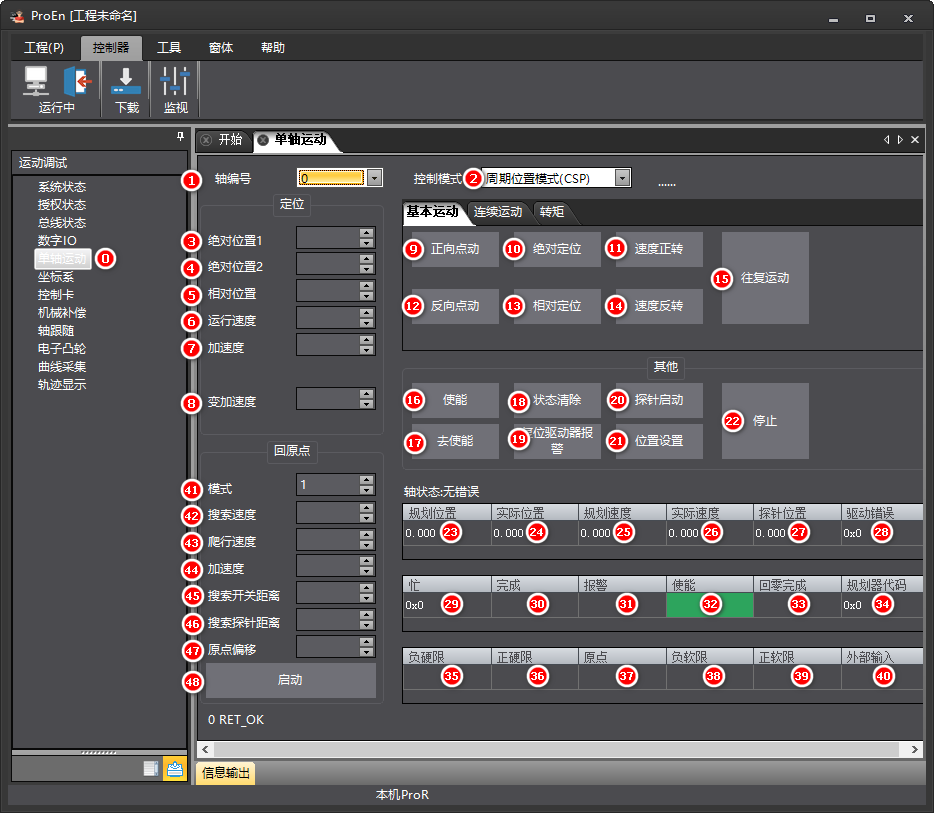
Task: Click the 下载 download icon
Action: click(126, 81)
